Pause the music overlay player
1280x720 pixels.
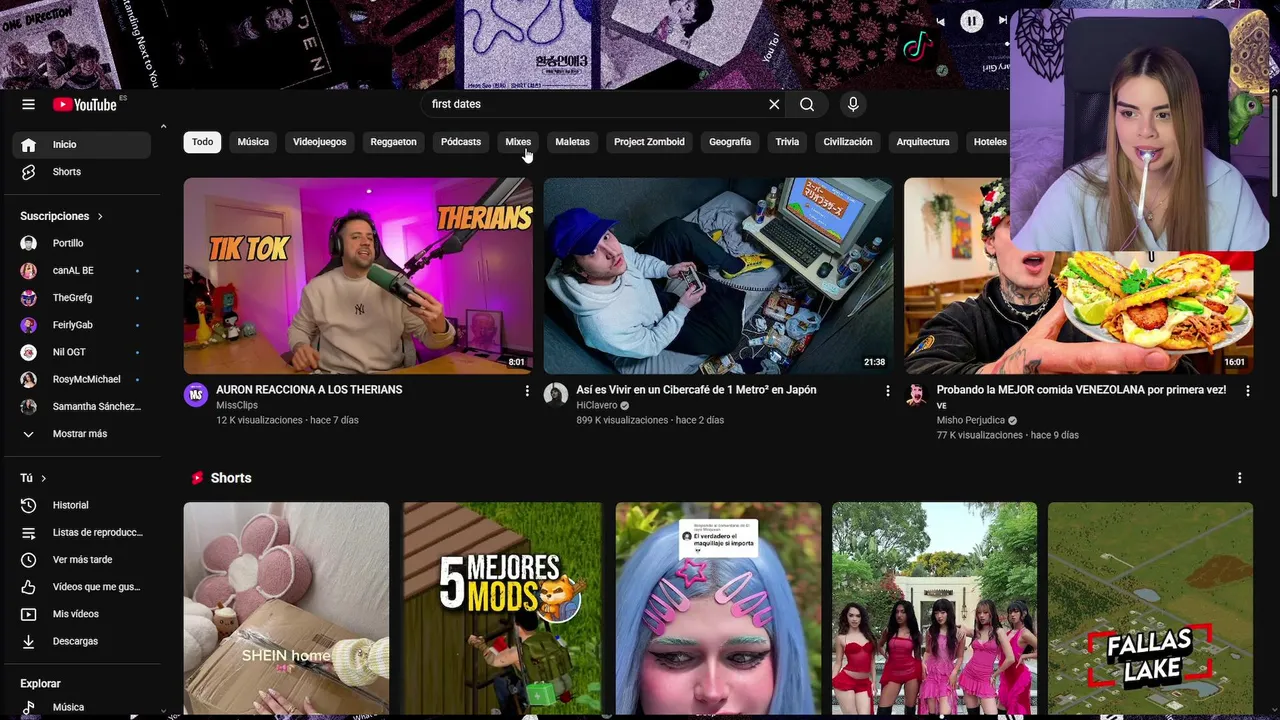point(971,21)
